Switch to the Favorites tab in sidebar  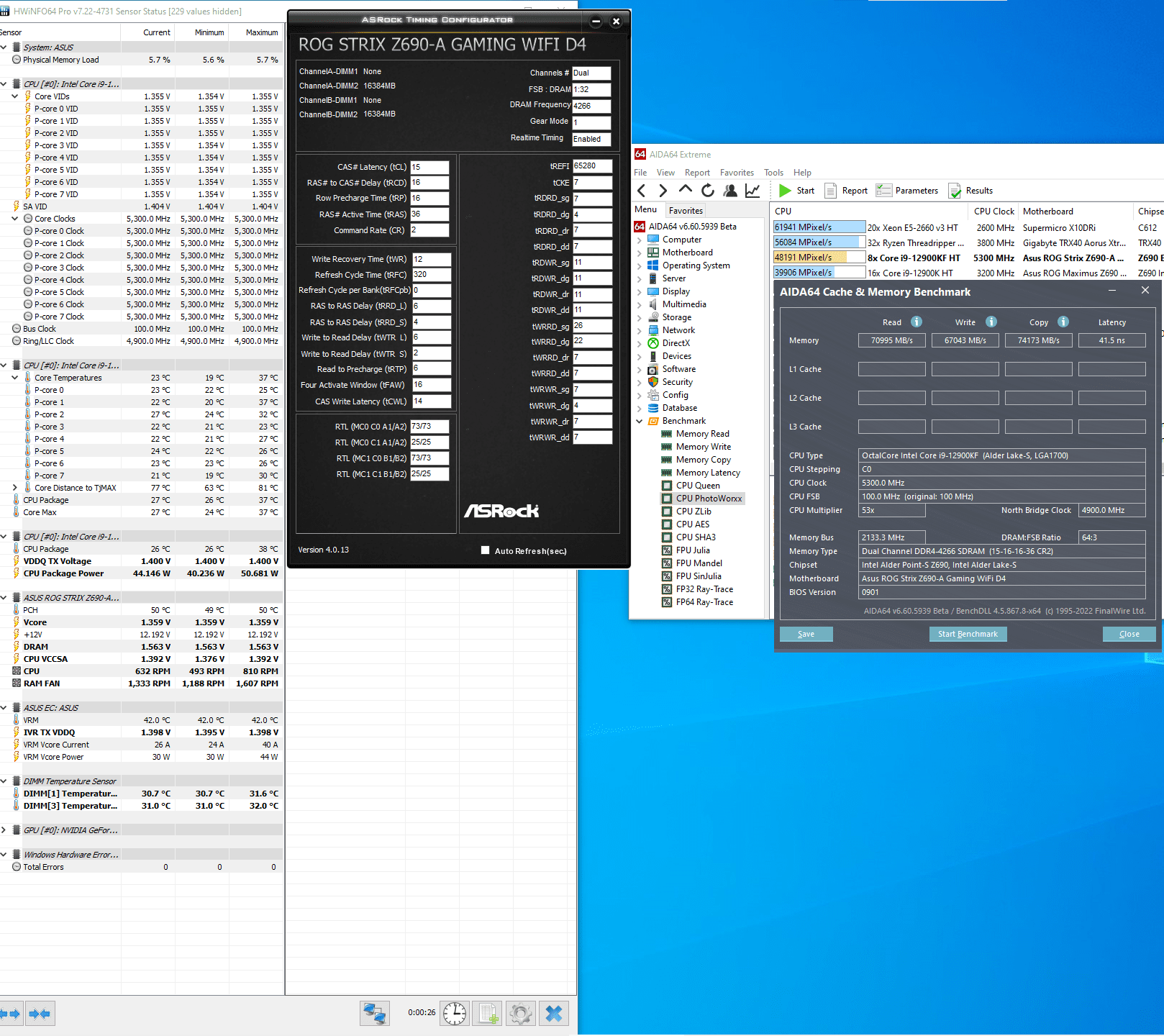pos(686,211)
